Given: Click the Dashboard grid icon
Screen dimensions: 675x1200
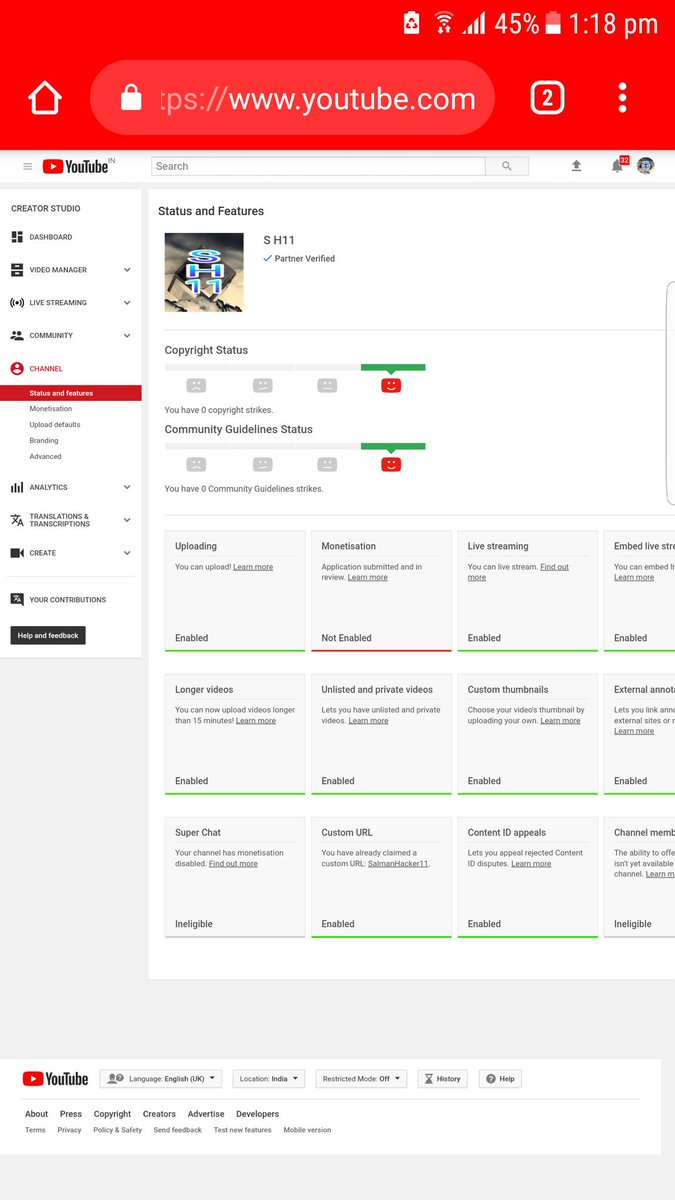Looking at the screenshot, I should pyautogui.click(x=17, y=237).
